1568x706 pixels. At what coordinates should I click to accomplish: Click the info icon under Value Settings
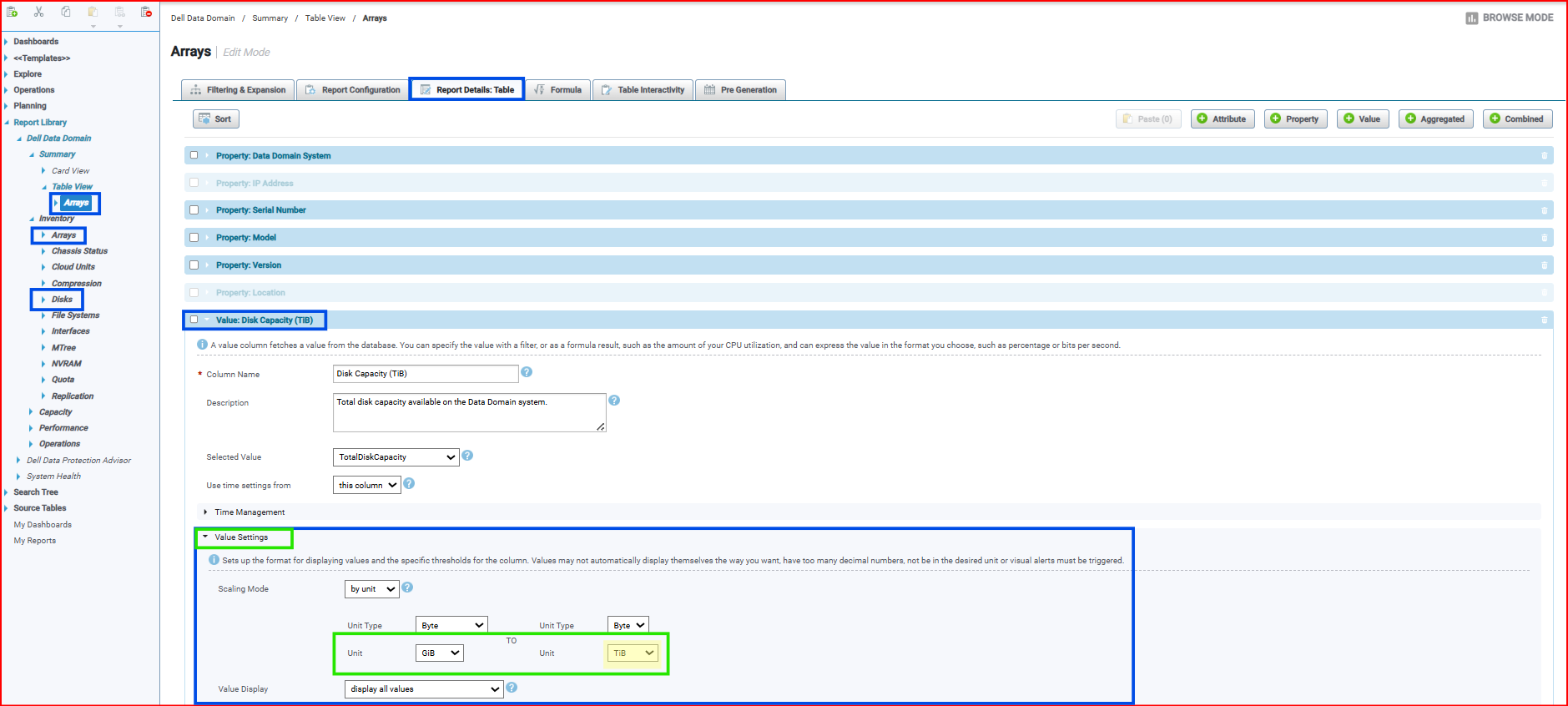click(x=214, y=560)
